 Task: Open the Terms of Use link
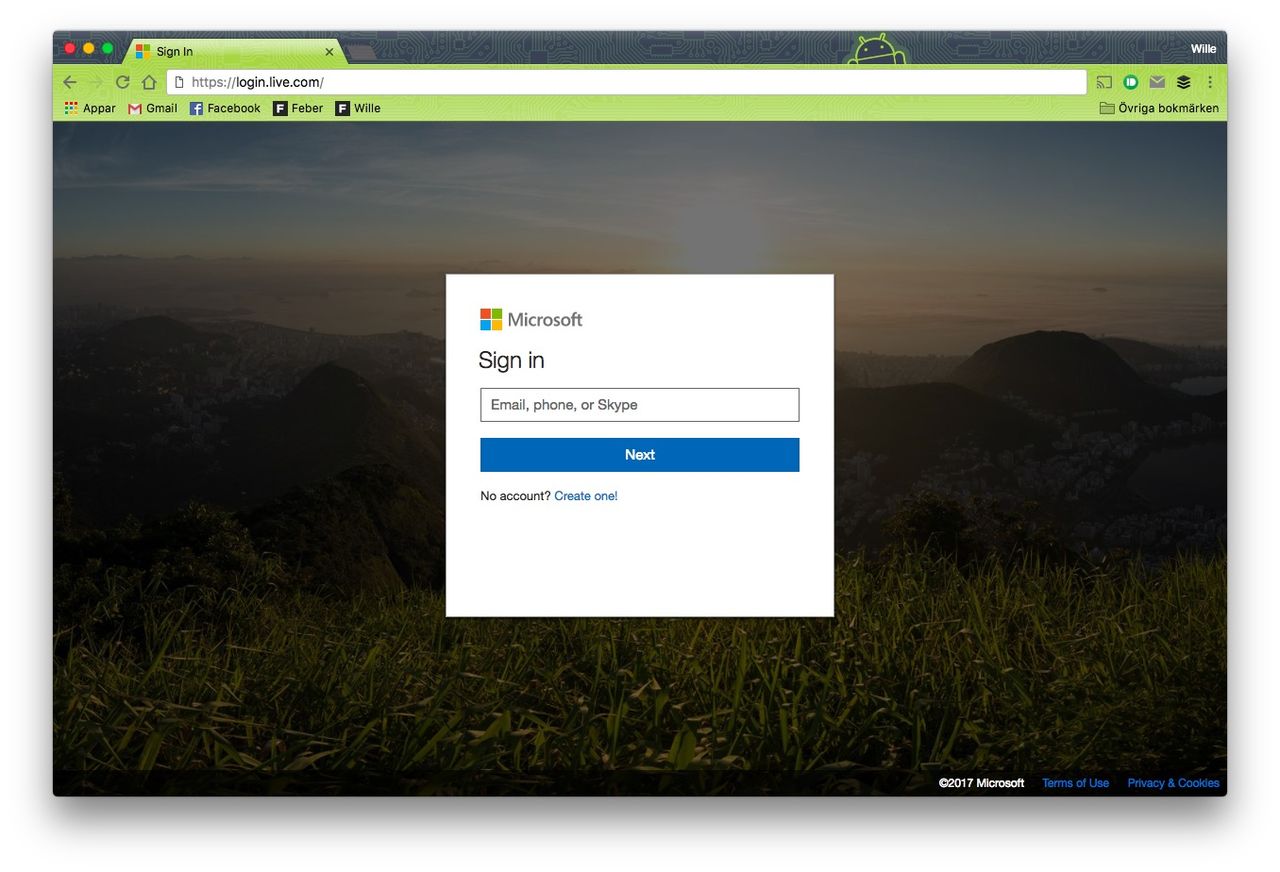1075,783
